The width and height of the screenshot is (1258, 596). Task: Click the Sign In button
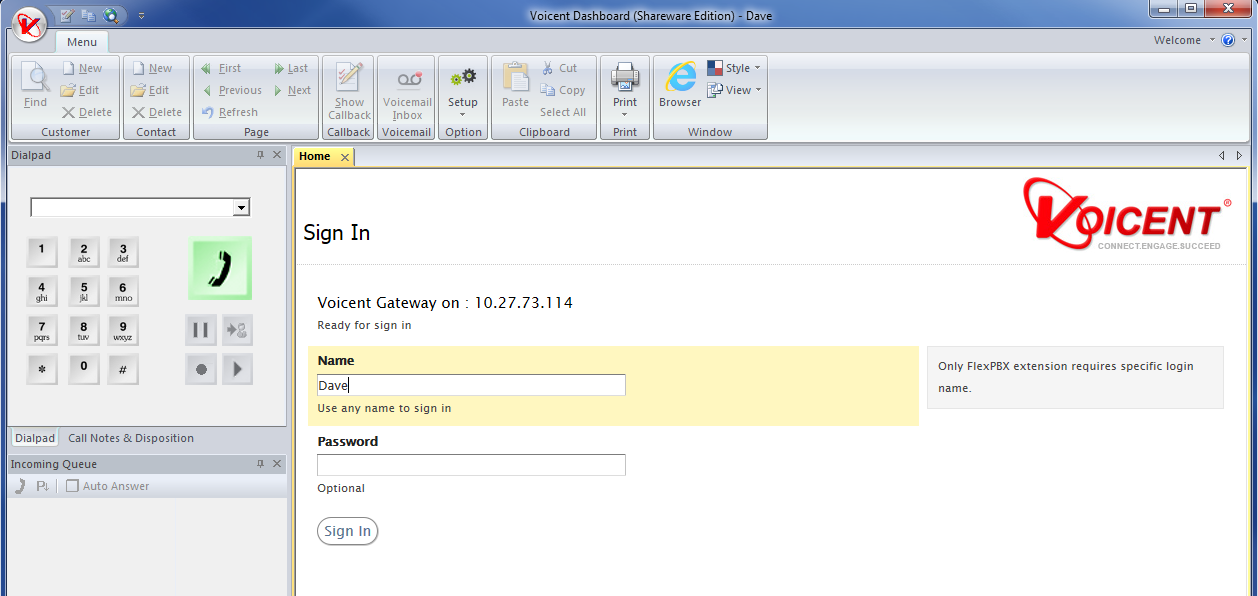point(347,531)
